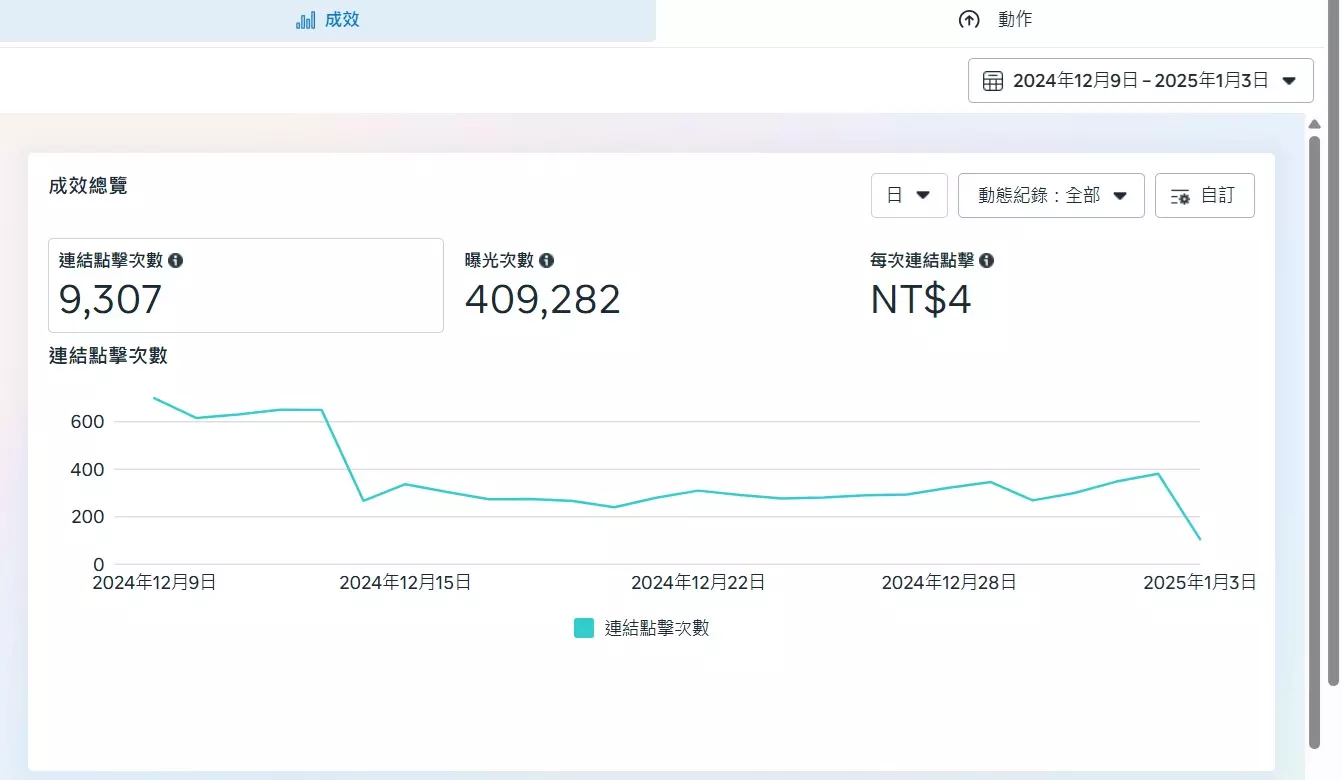
Task: Click the bar chart icon on 成效 tab
Action: point(306,20)
